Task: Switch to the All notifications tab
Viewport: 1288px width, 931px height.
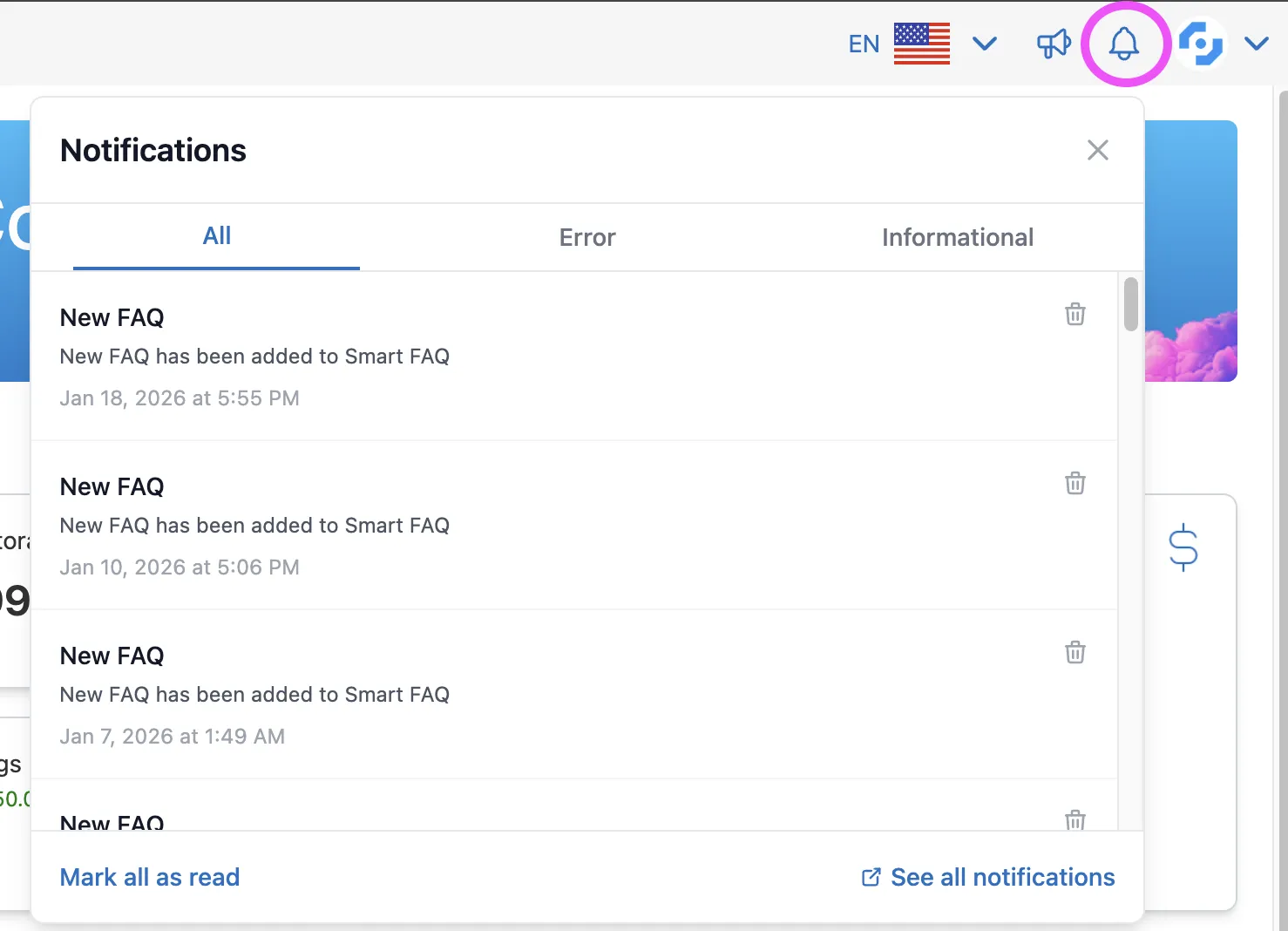Action: [x=216, y=236]
